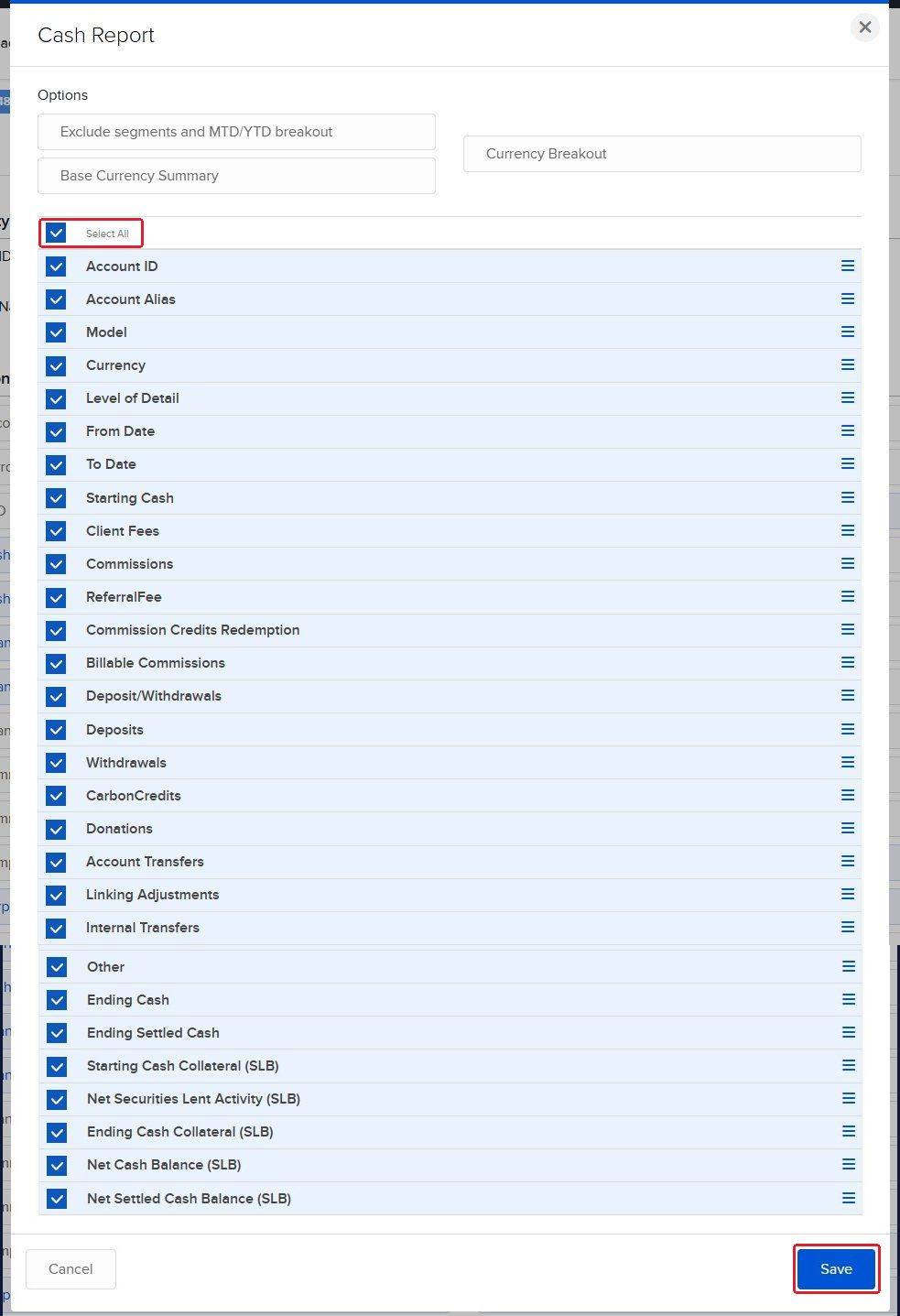This screenshot has width=900, height=1316.
Task: Click the reorder handle for To Date row
Action: (x=848, y=463)
